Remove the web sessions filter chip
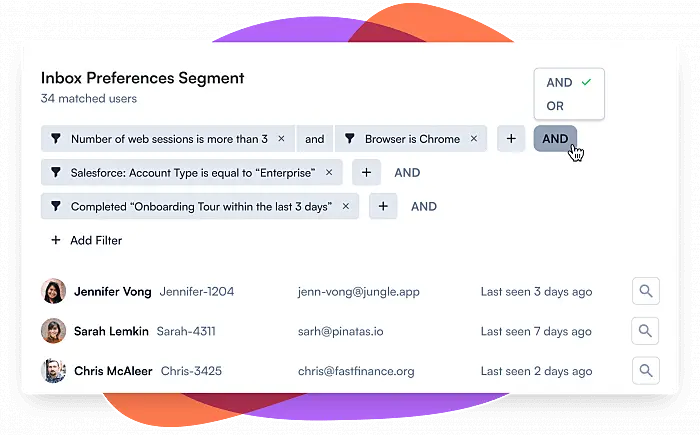Screen dimensions: 700x435 point(281,139)
